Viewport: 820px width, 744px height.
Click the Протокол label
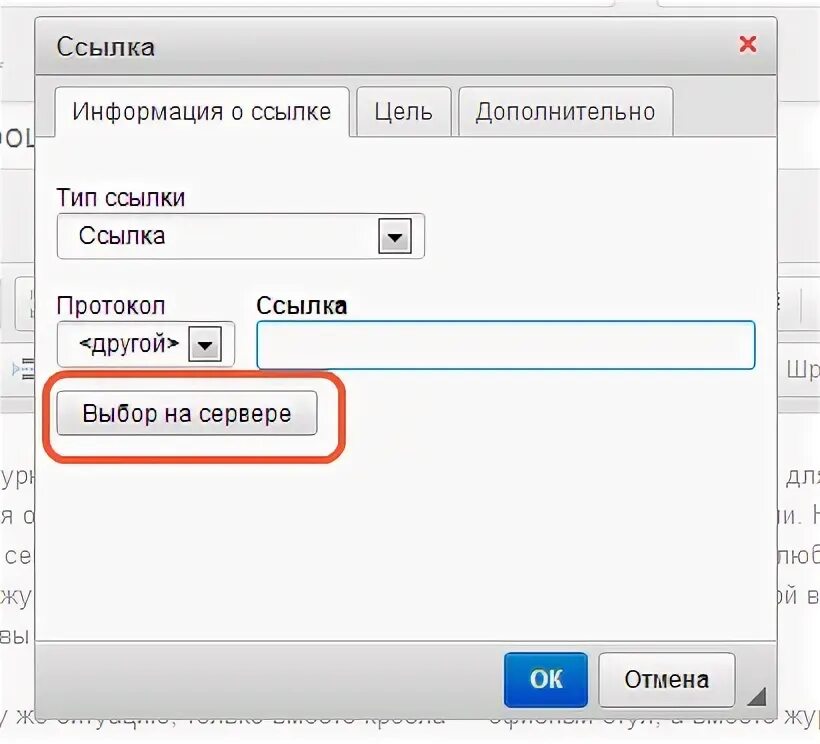[111, 305]
